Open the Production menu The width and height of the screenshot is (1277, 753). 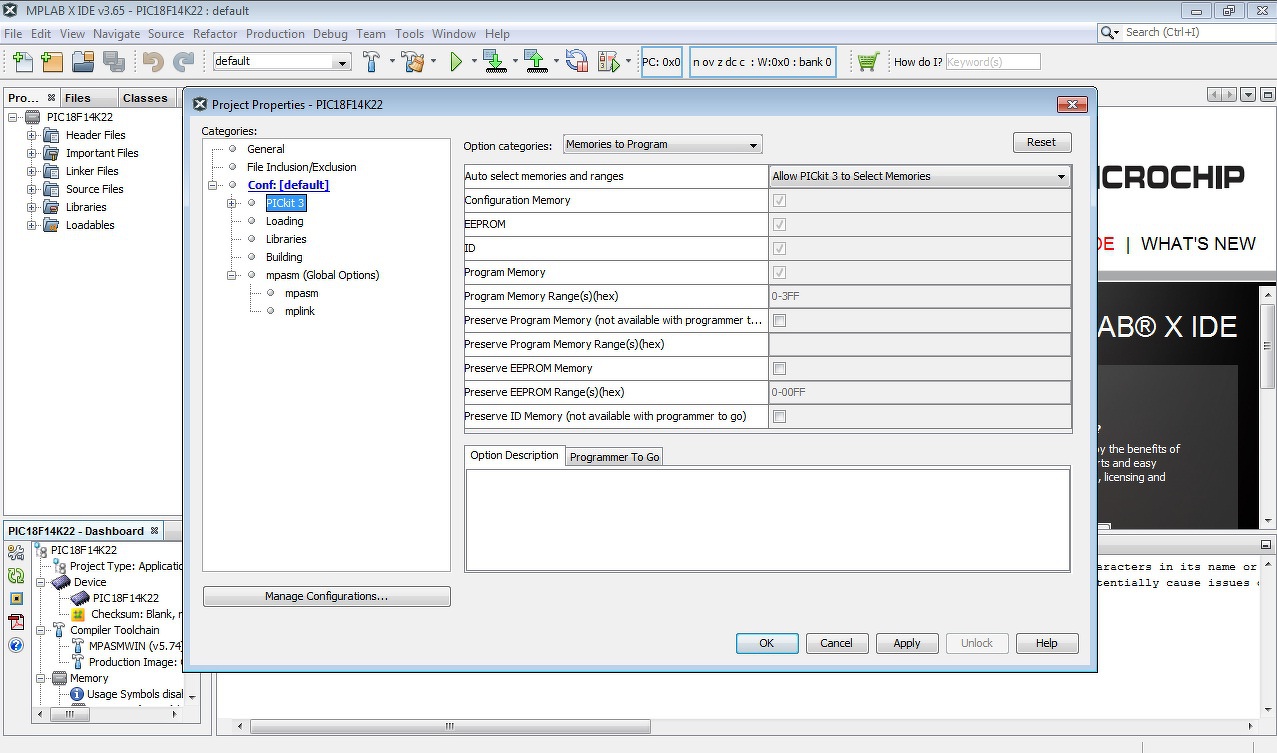275,33
